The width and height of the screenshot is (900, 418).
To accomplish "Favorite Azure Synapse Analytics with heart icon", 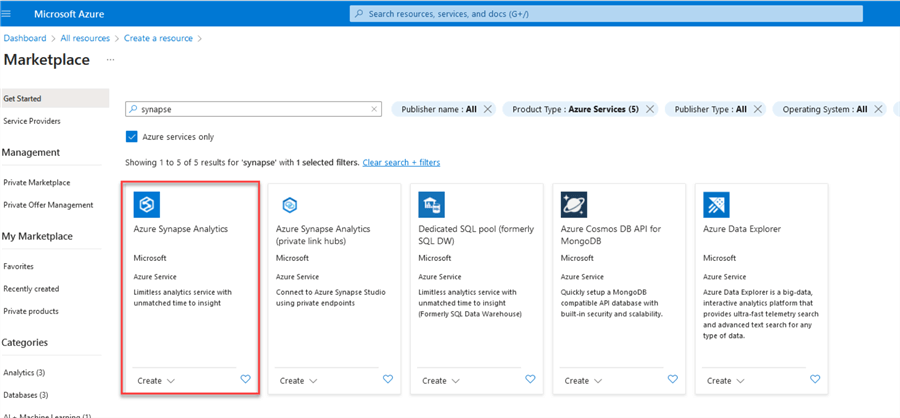I will click(x=246, y=379).
